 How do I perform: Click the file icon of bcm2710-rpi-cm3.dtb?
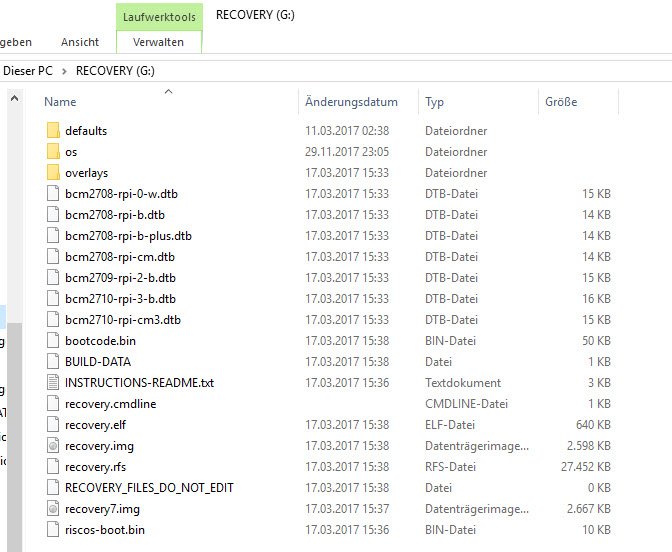[53, 319]
